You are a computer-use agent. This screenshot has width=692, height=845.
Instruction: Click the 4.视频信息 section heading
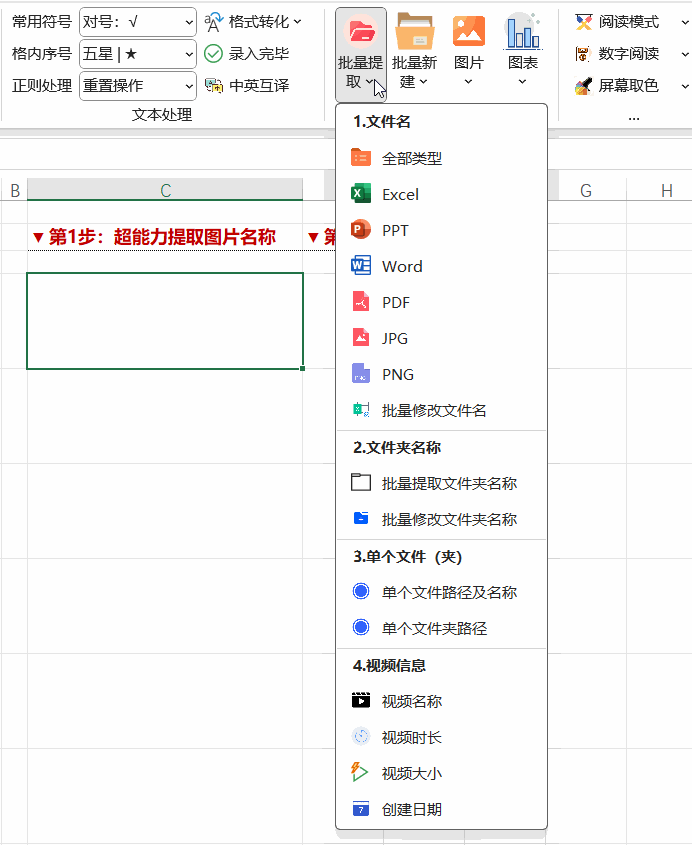point(389,665)
